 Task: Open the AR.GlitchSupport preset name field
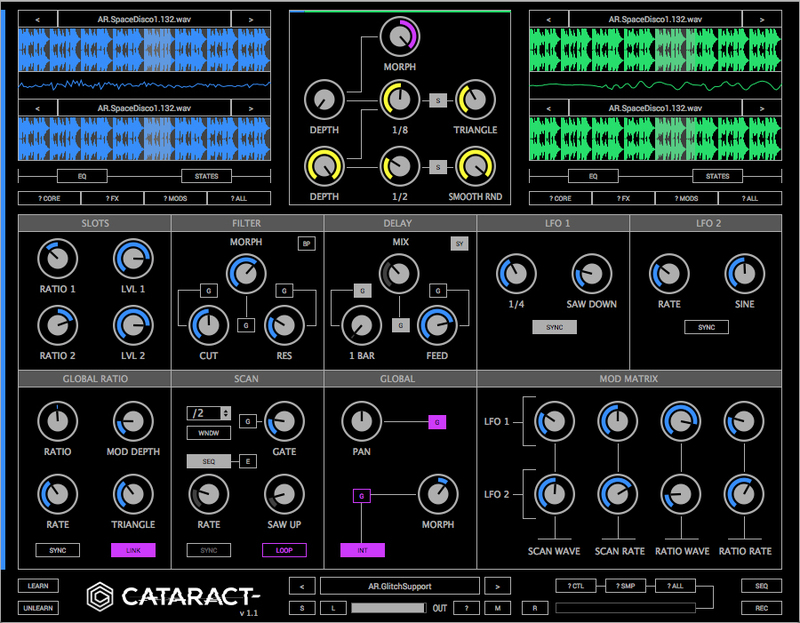click(x=400, y=586)
